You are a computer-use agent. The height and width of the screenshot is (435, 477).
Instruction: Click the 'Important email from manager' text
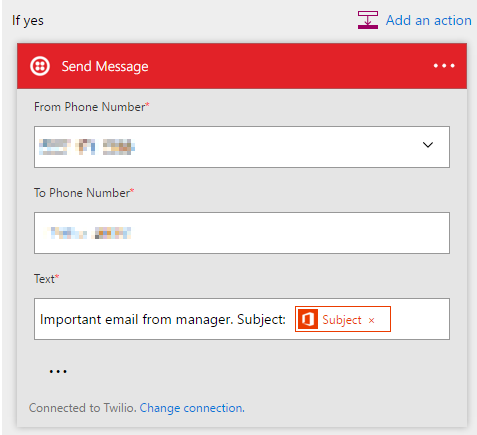[x=136, y=319]
